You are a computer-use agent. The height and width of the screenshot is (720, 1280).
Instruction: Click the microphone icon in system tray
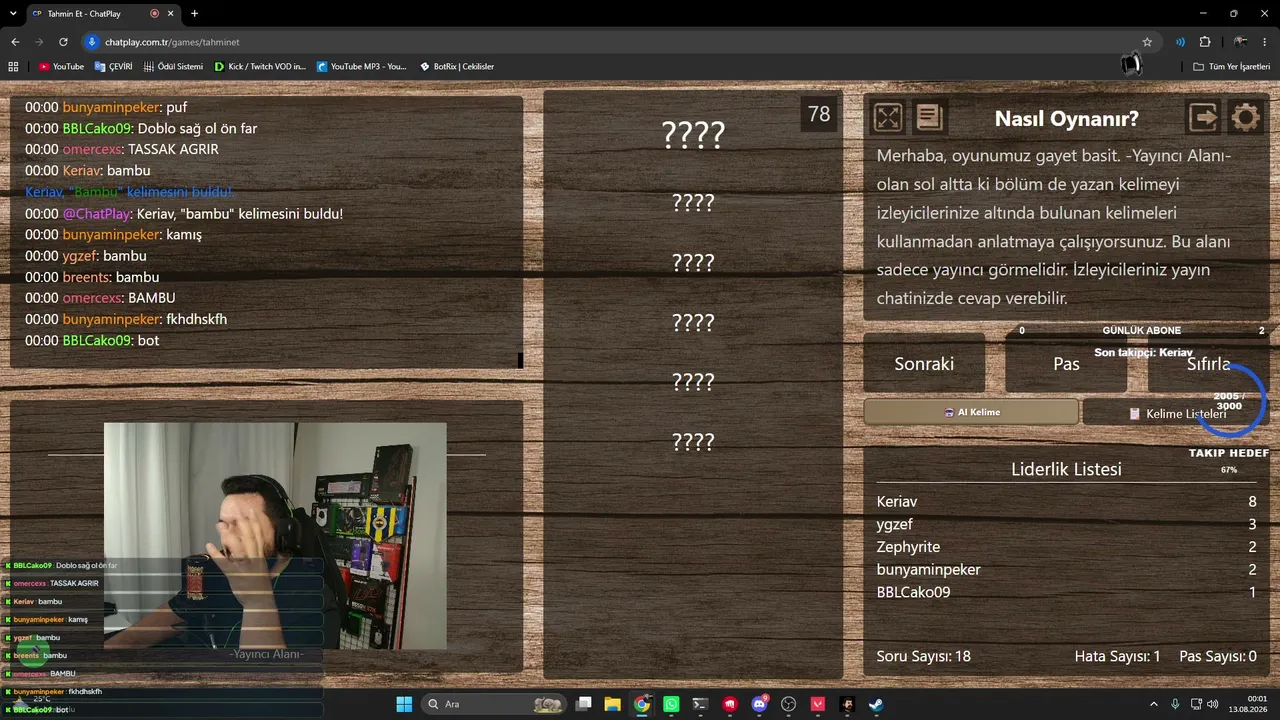(x=1175, y=704)
